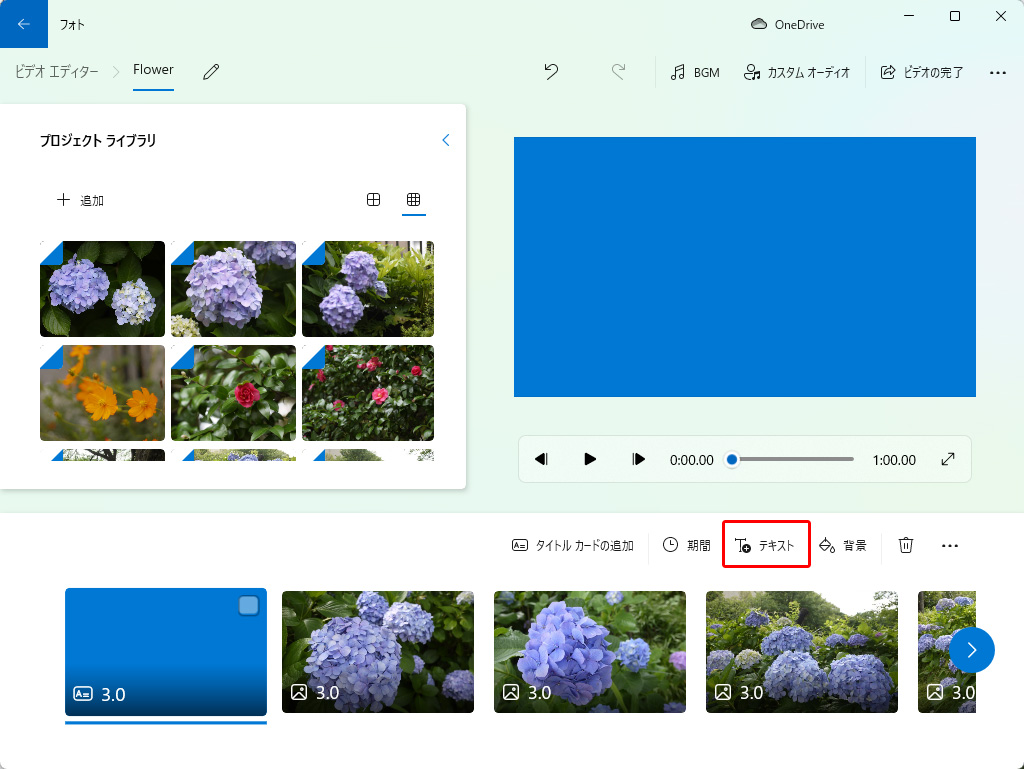Click ビデオの完了 to finish video
This screenshot has width=1024, height=769.
click(x=921, y=72)
